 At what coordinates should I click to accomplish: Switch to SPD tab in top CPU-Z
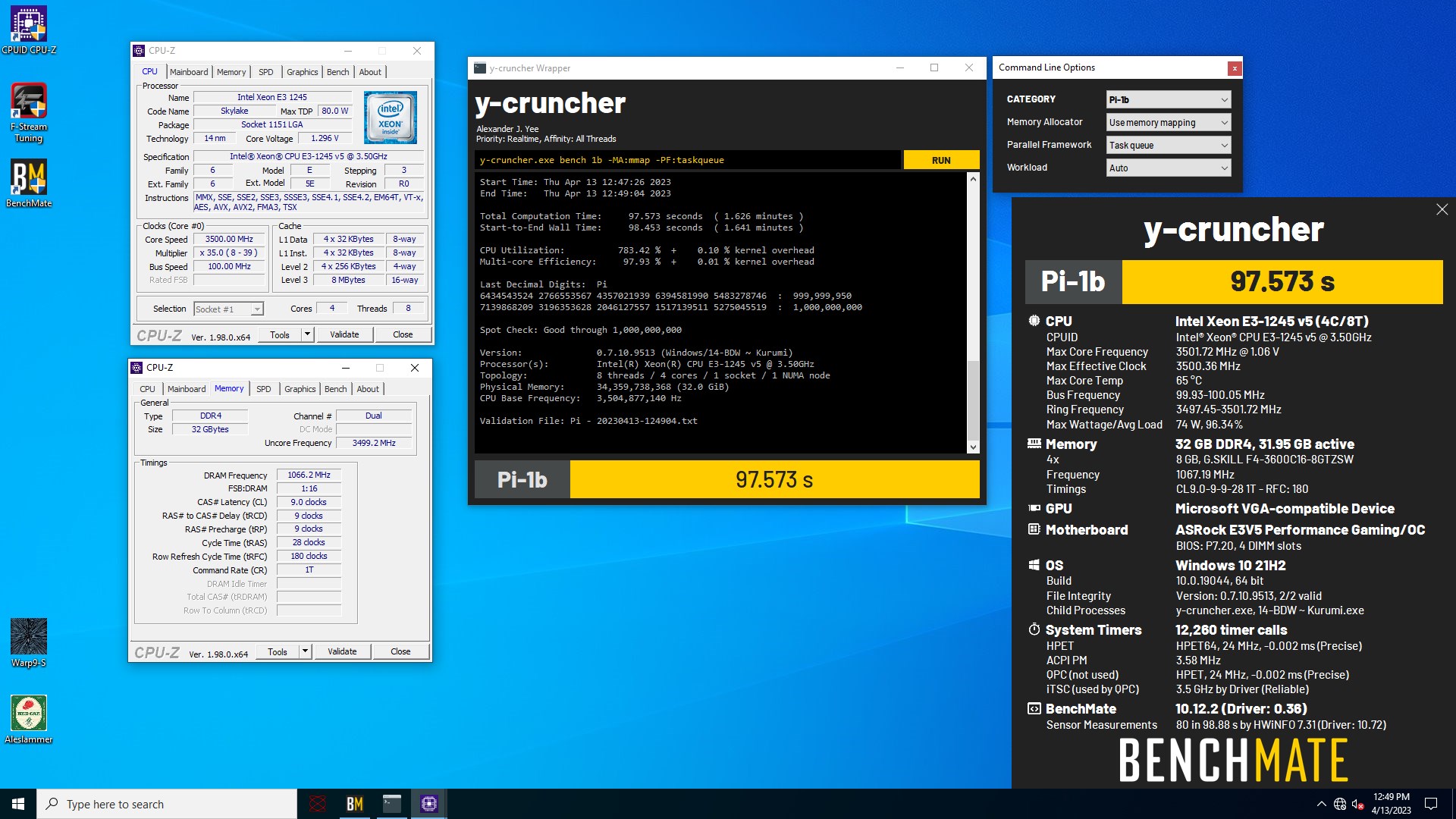tap(265, 72)
